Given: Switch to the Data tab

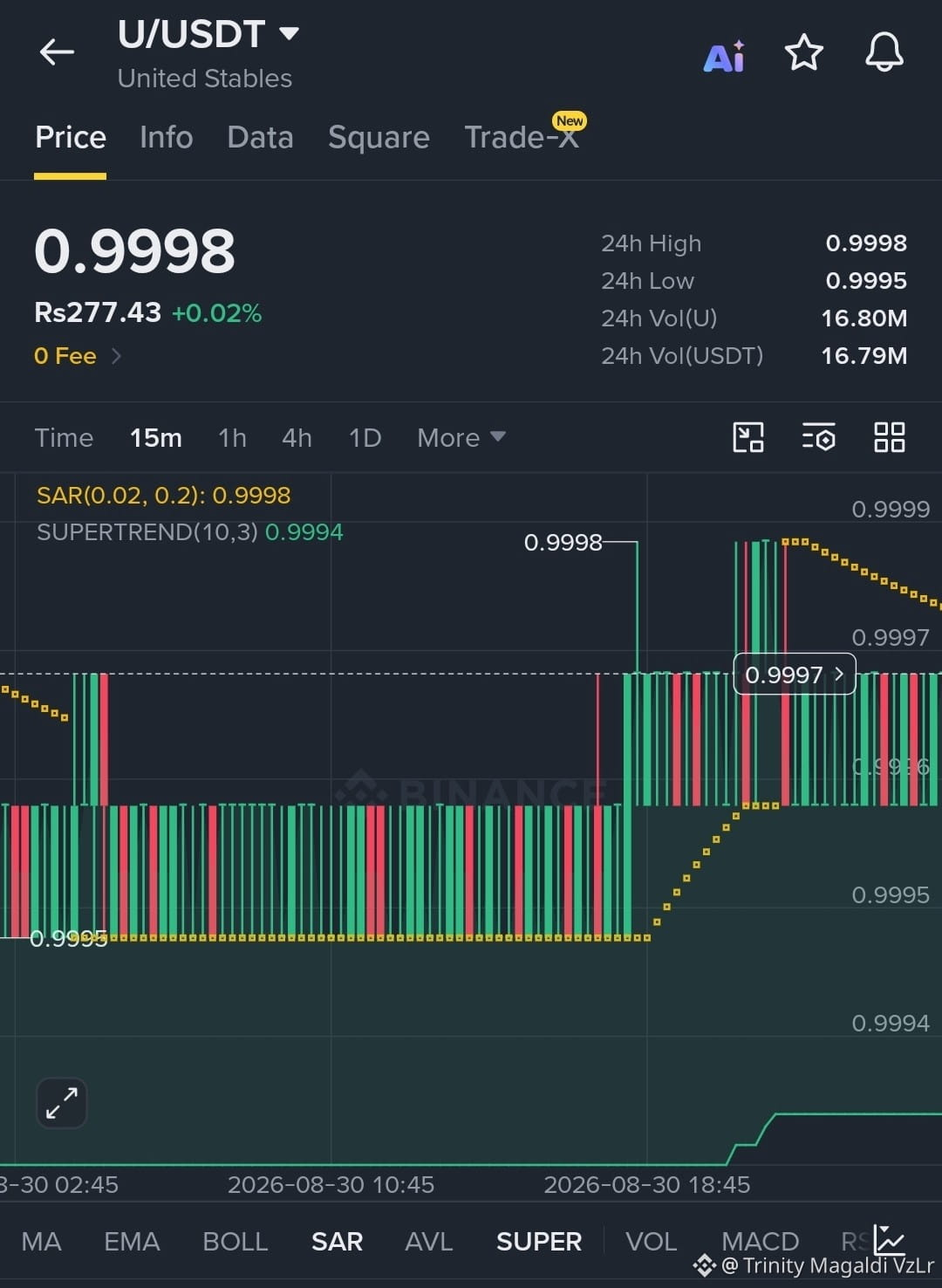Looking at the screenshot, I should click(260, 137).
